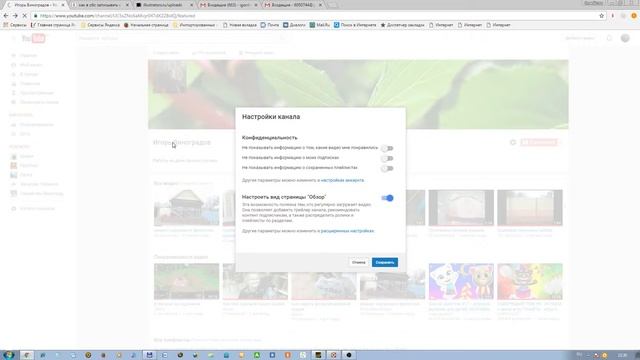Open YouTube account avatar menu
This screenshot has width=640, height=360.
[625, 38]
